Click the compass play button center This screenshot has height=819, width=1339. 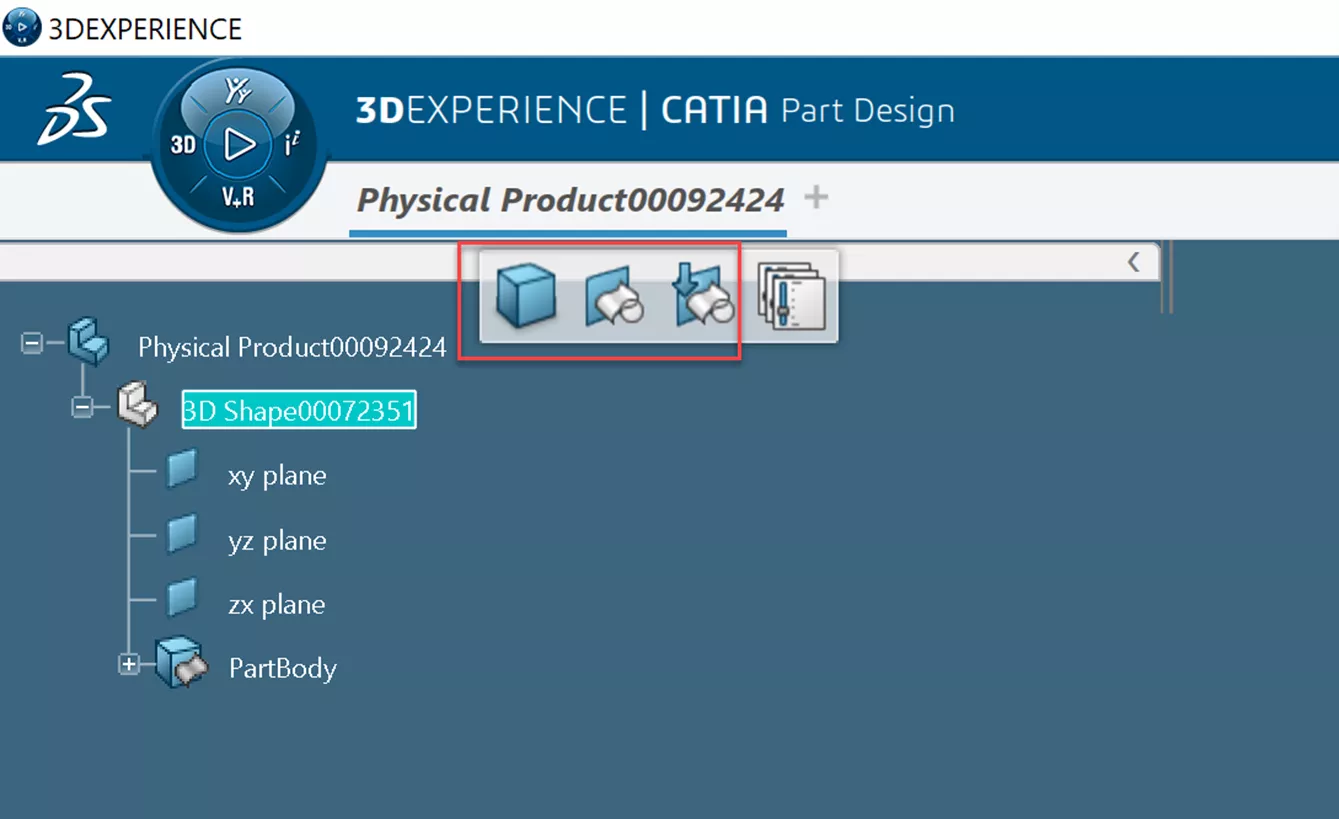[239, 145]
